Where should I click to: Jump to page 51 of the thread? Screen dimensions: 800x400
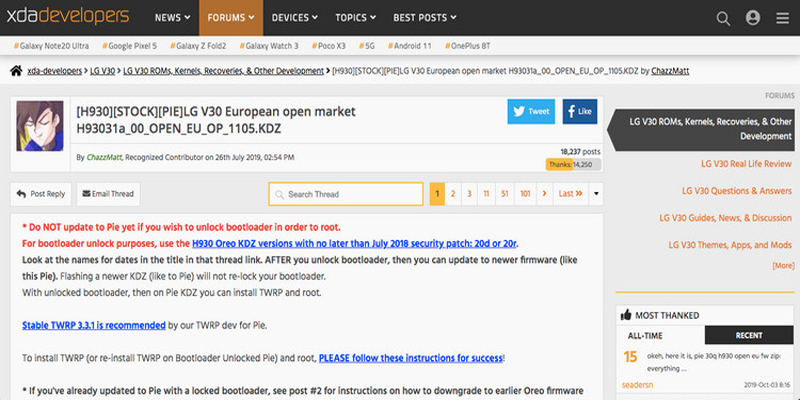504,193
